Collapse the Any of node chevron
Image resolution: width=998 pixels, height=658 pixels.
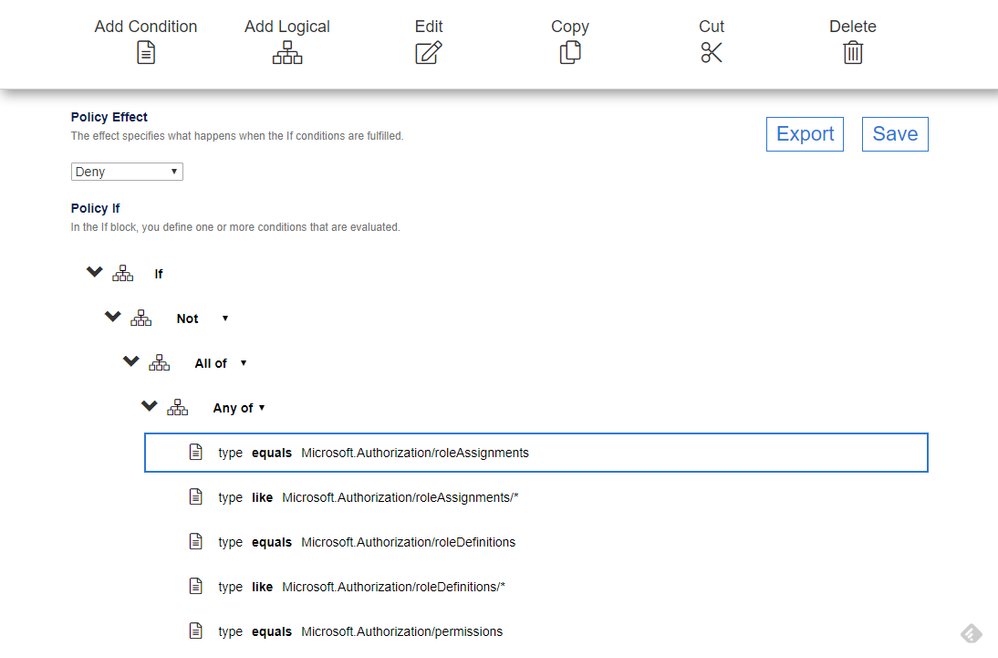[149, 405]
